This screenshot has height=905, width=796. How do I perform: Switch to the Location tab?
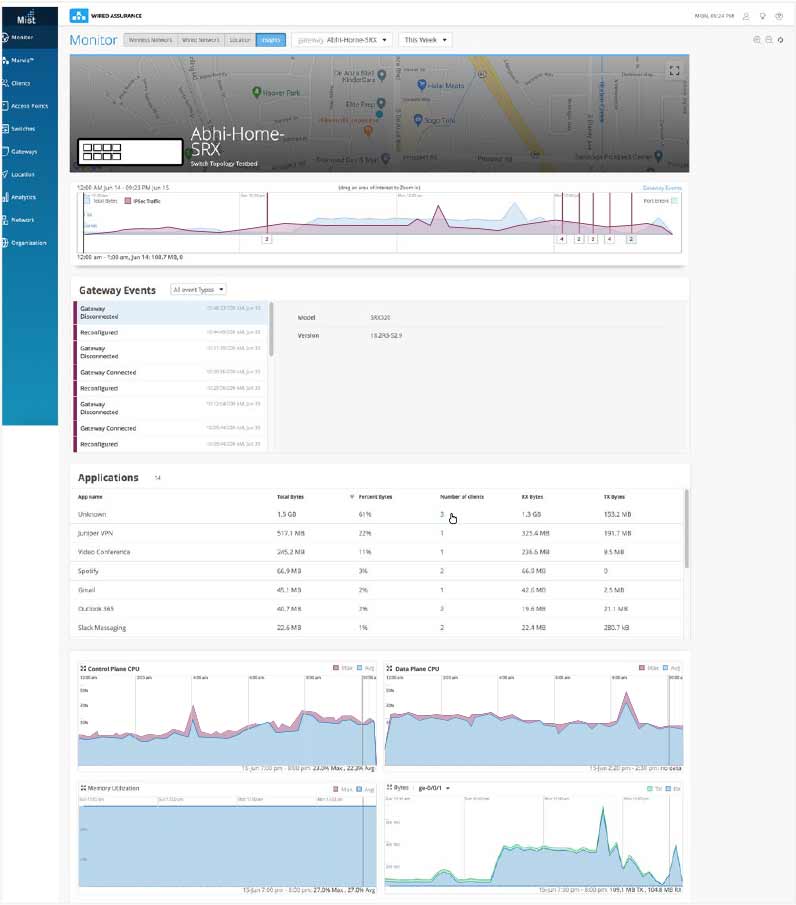pos(239,40)
